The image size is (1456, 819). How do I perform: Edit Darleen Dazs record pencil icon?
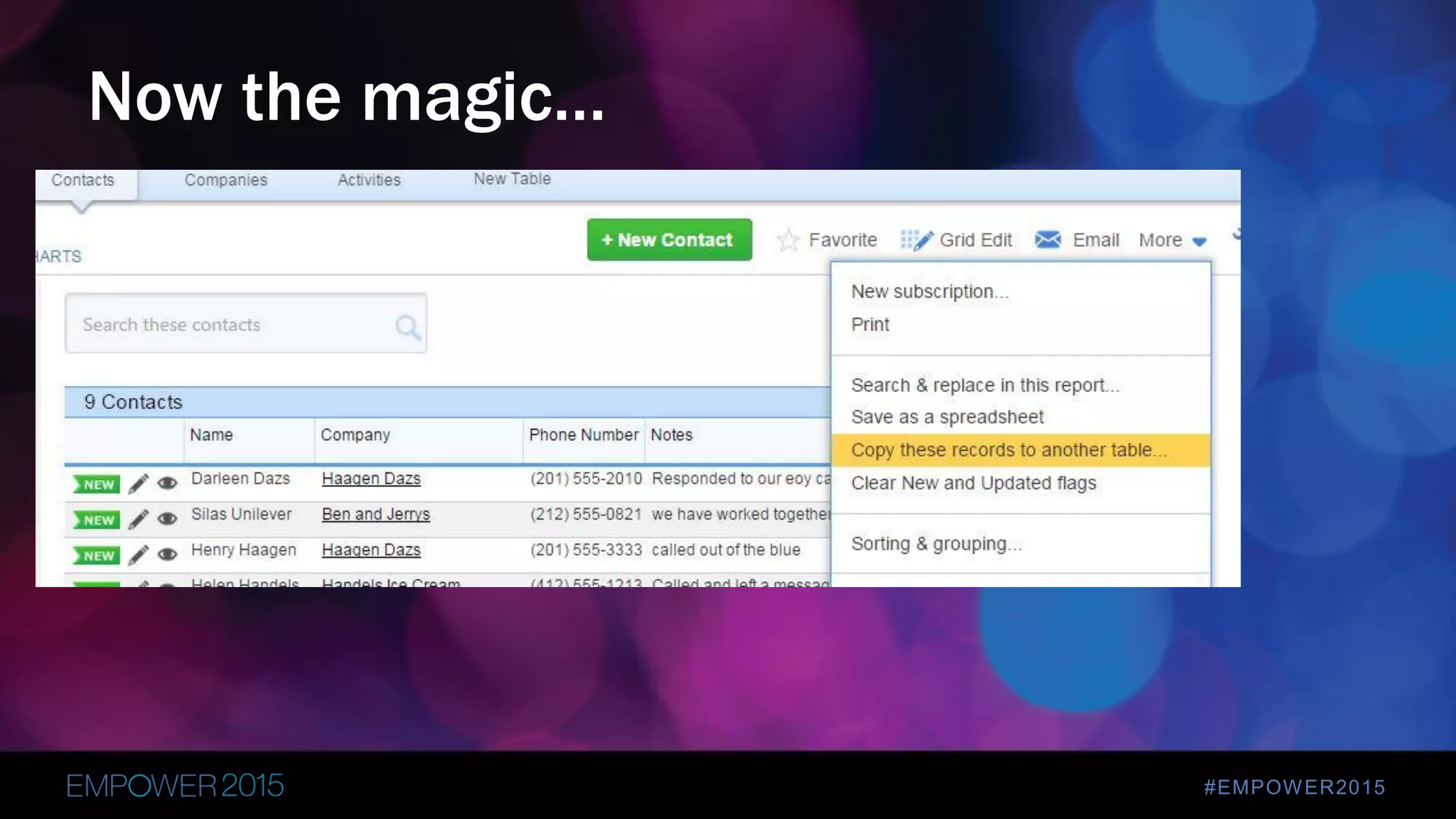(139, 484)
